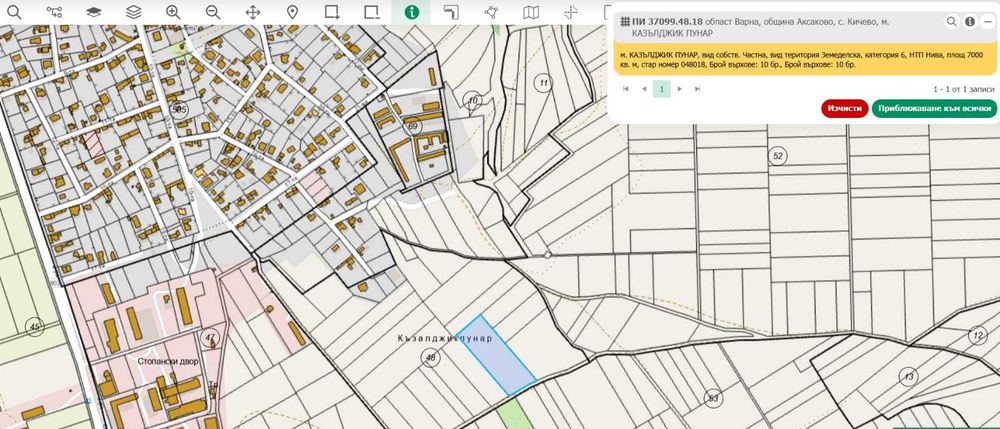Select the pan (four-arrow) tool
This screenshot has height=429, width=1000.
click(253, 12)
